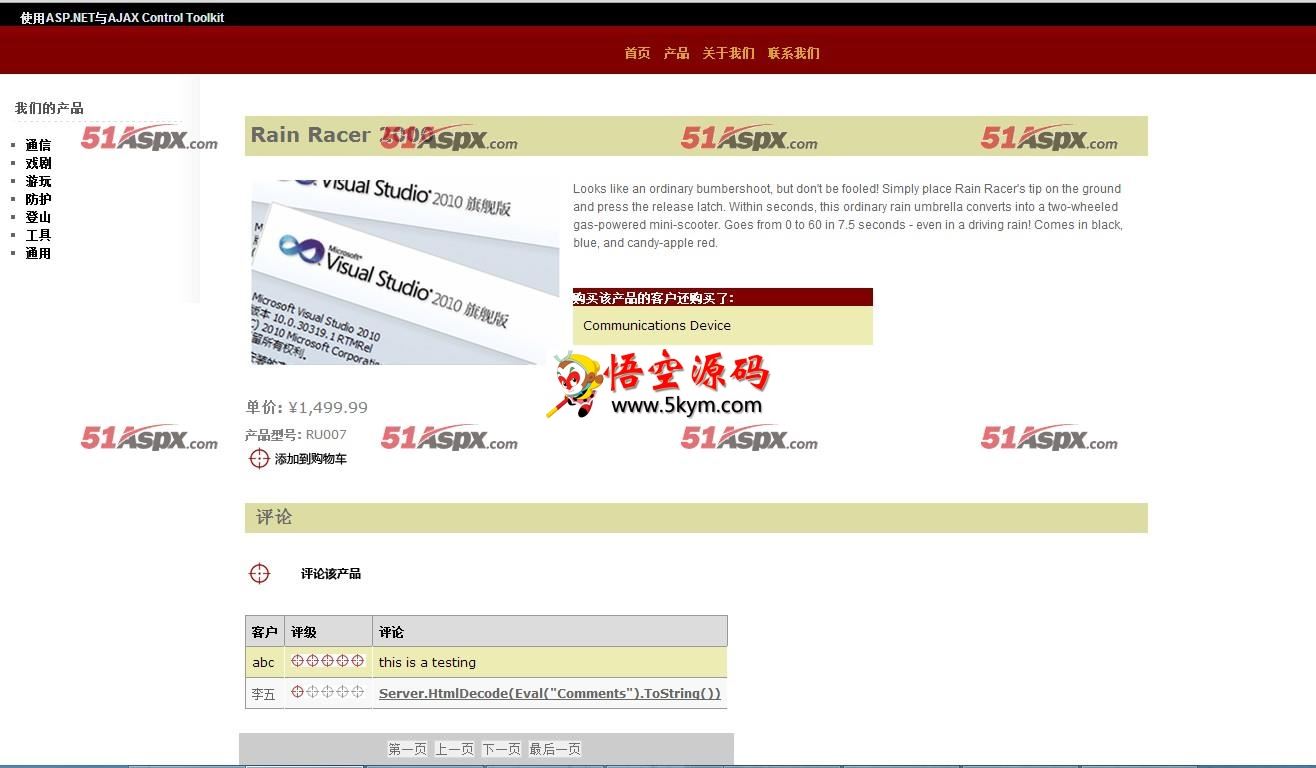Click the 评论该产品 link
This screenshot has height=768, width=1316.
[x=330, y=574]
